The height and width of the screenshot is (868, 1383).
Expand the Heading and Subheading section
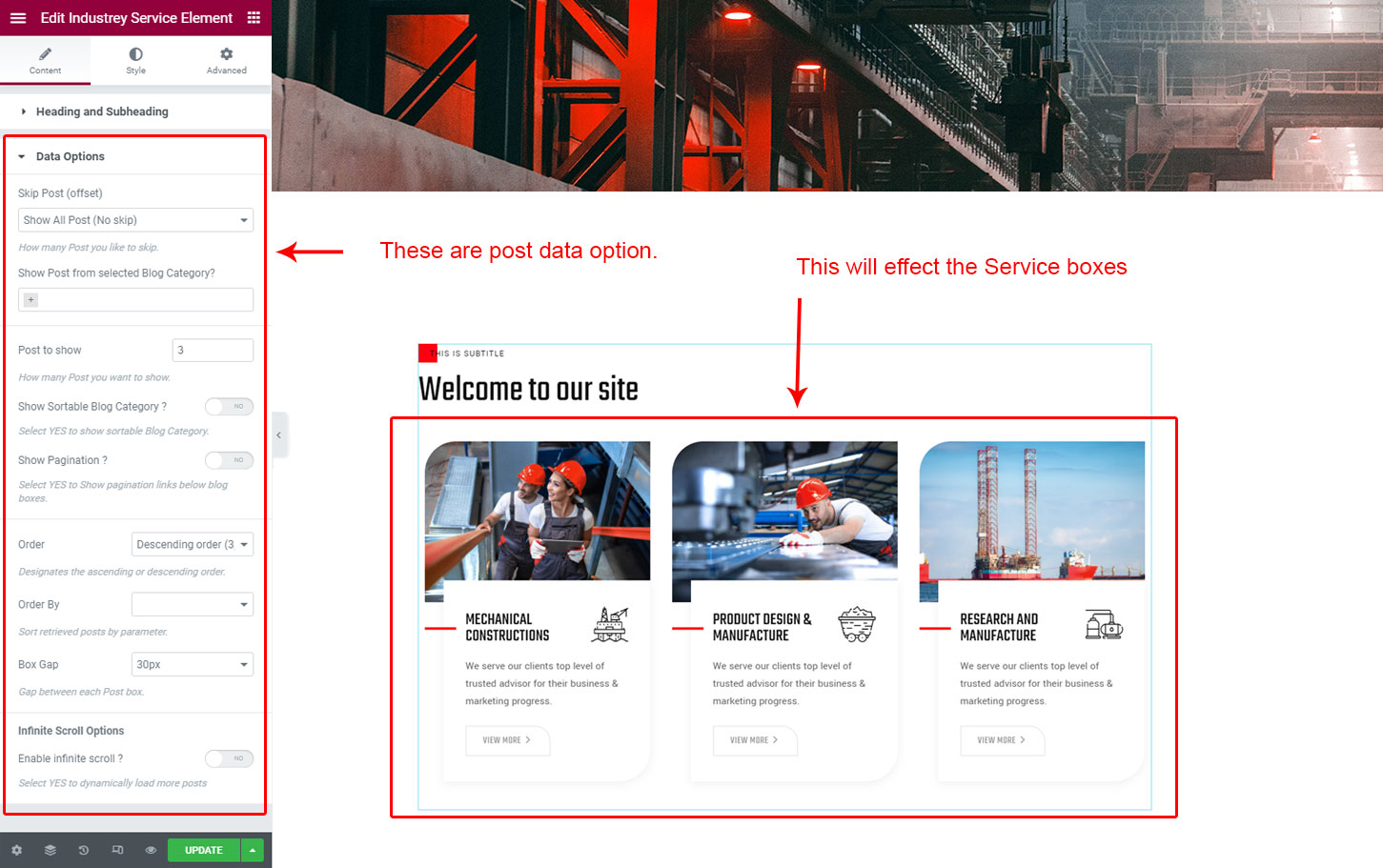click(102, 111)
